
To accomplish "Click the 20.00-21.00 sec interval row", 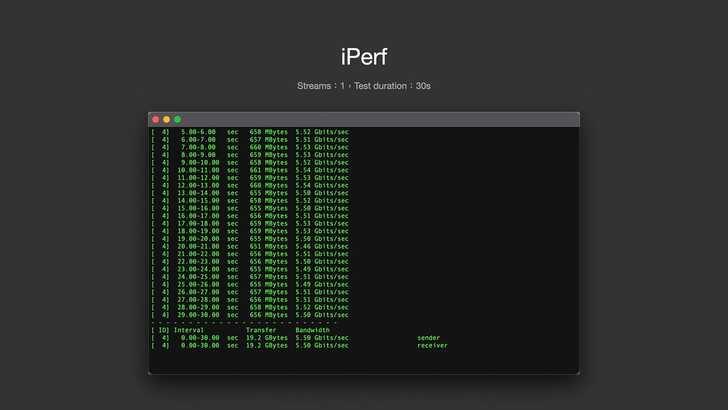I will coord(250,246).
